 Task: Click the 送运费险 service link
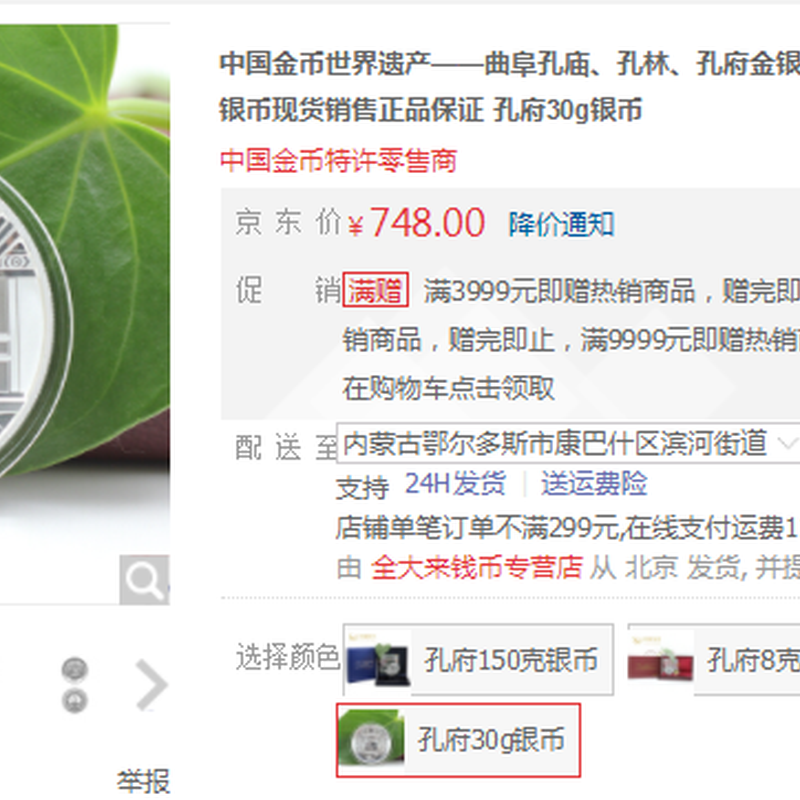[594, 483]
